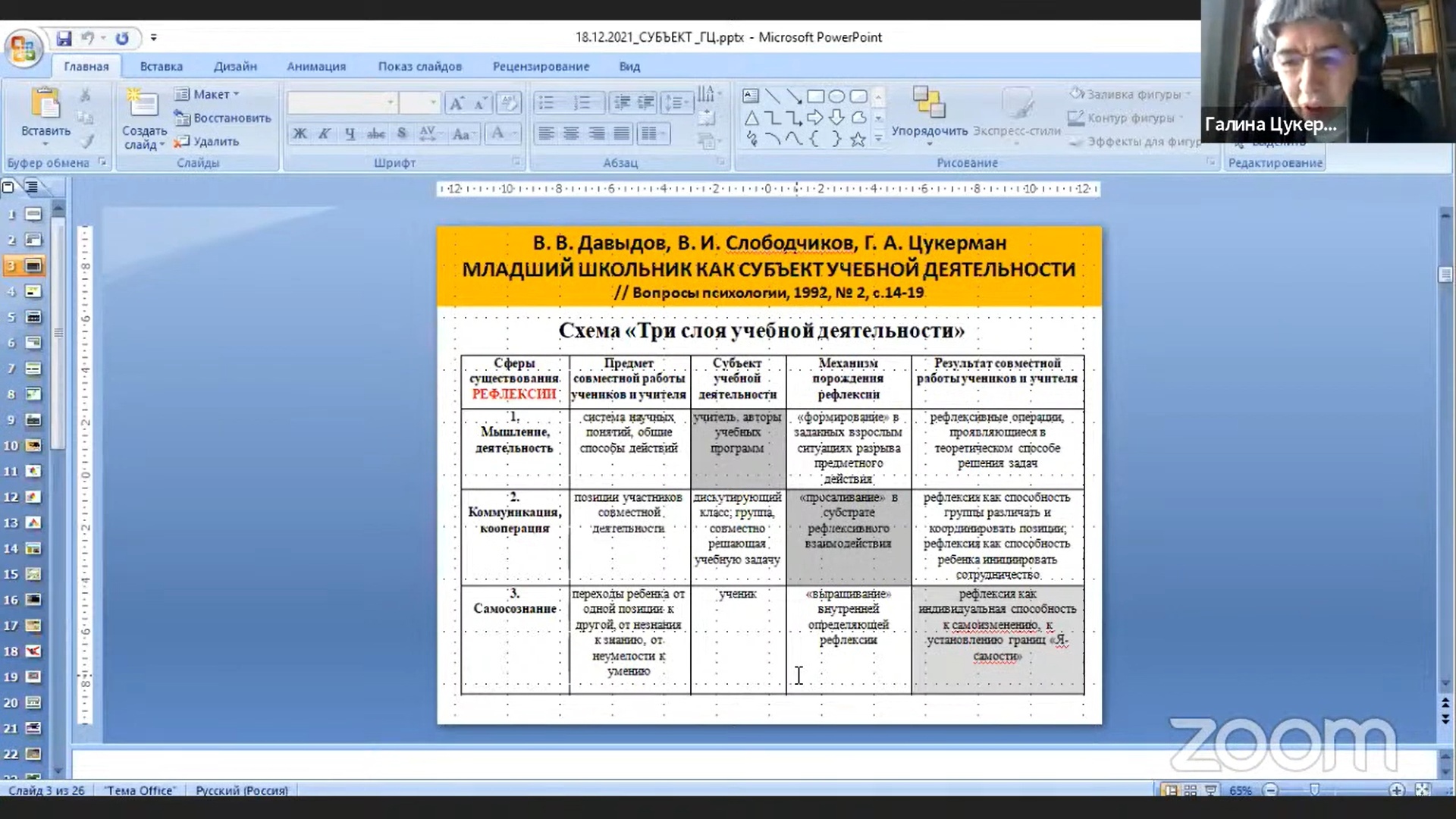Toggle italic К formatting
This screenshot has width=1456, height=819.
pos(325,134)
